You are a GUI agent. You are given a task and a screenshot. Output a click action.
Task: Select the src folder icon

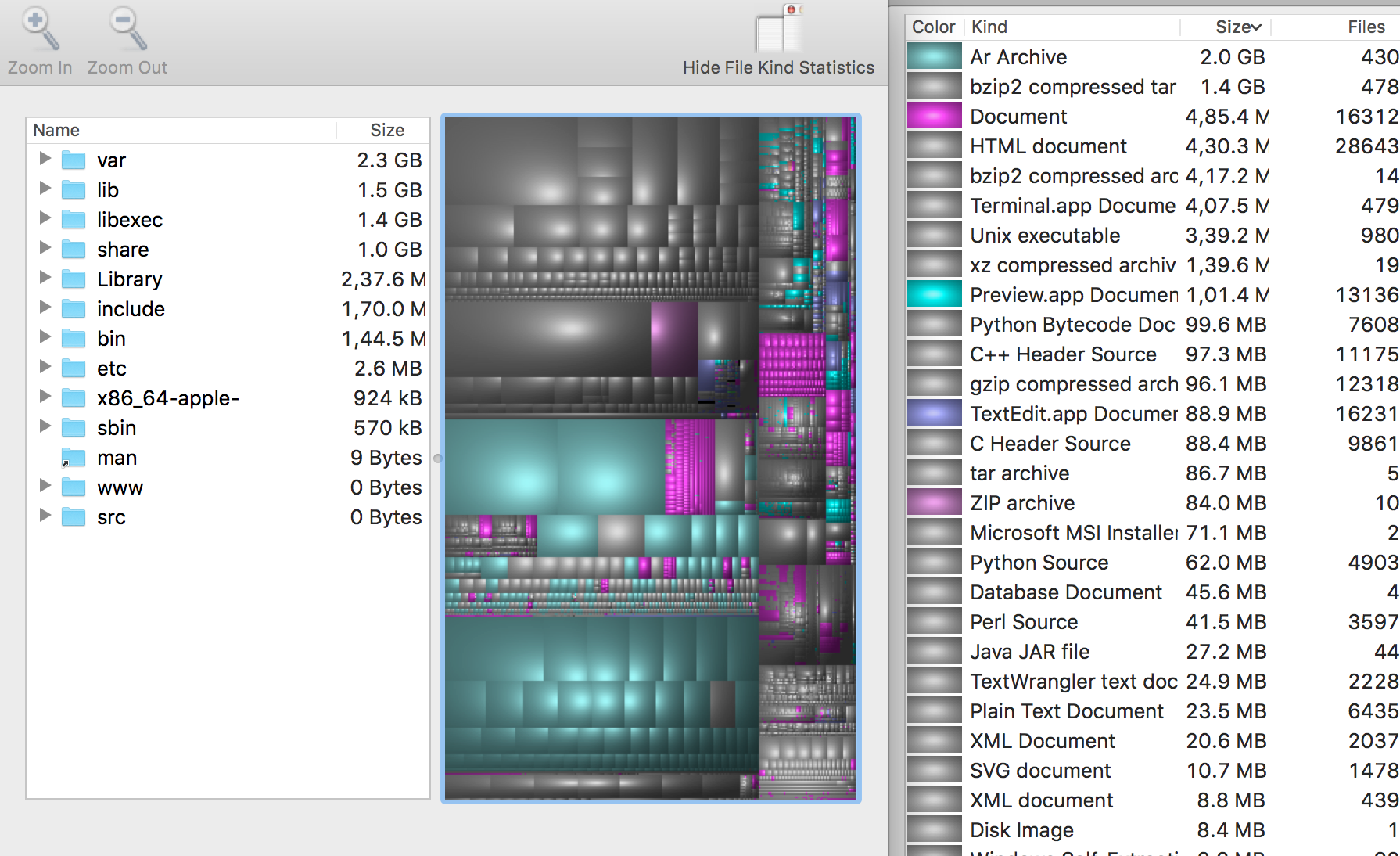pos(74,517)
